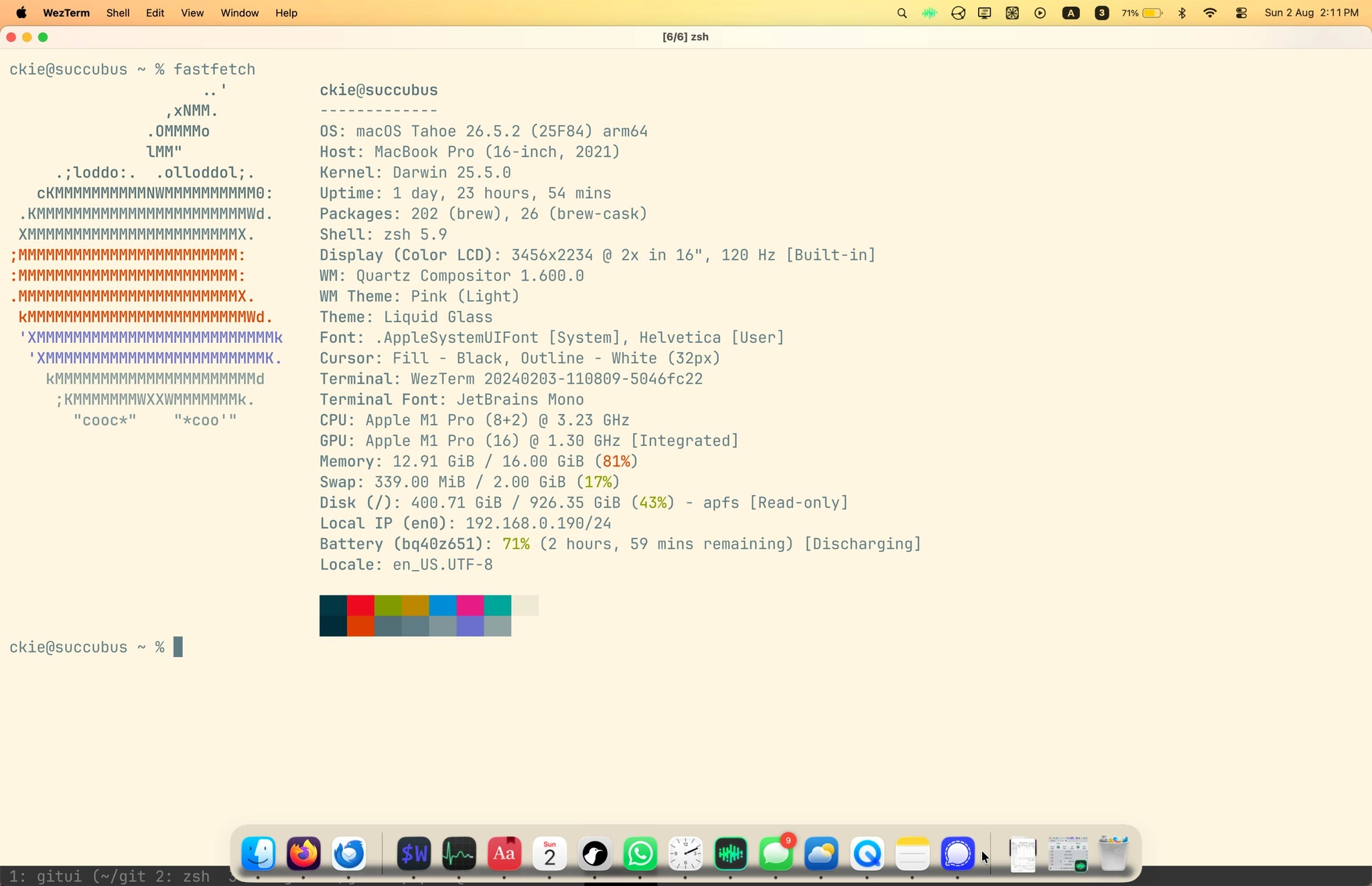Click the violet palette swatch in lower row
The width and height of the screenshot is (1372, 886).
pyautogui.click(x=470, y=625)
